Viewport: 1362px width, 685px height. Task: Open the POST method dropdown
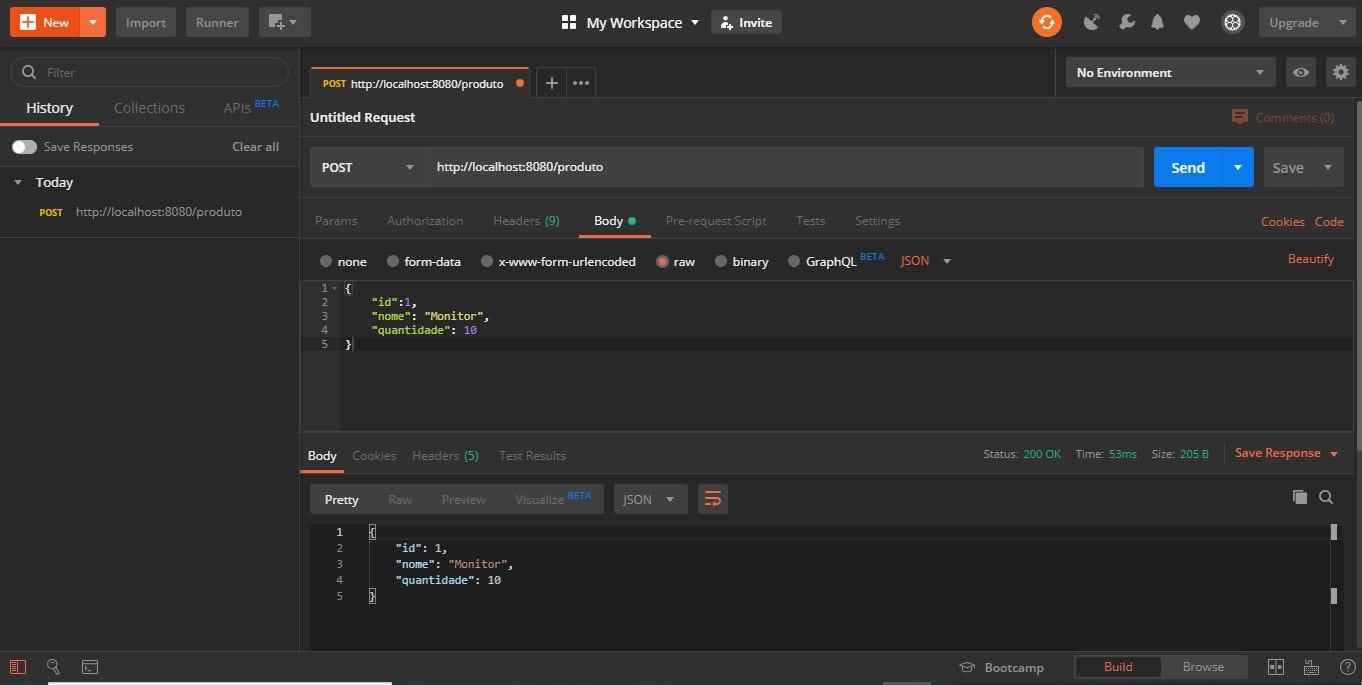click(367, 167)
